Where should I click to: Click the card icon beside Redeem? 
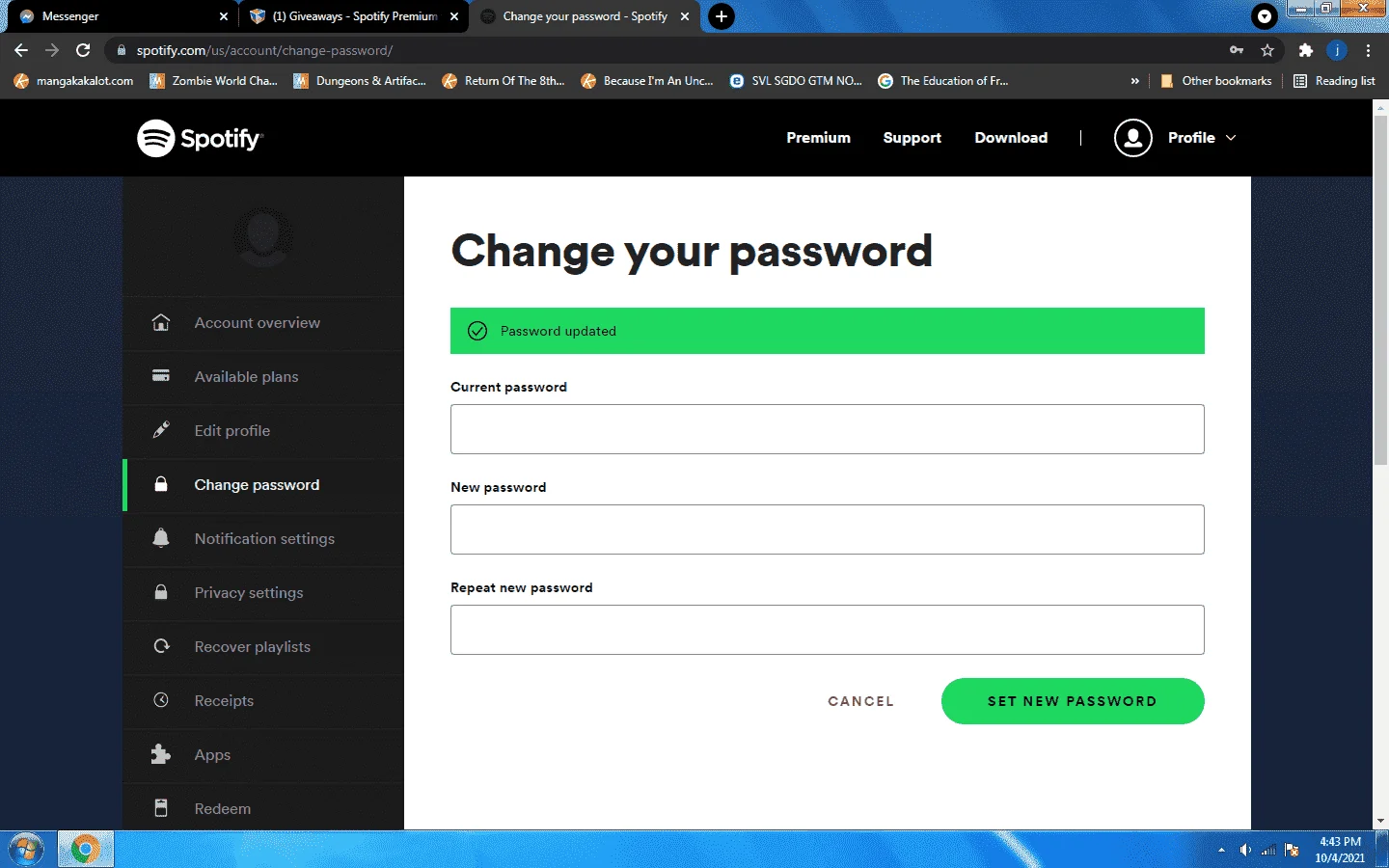point(161,808)
